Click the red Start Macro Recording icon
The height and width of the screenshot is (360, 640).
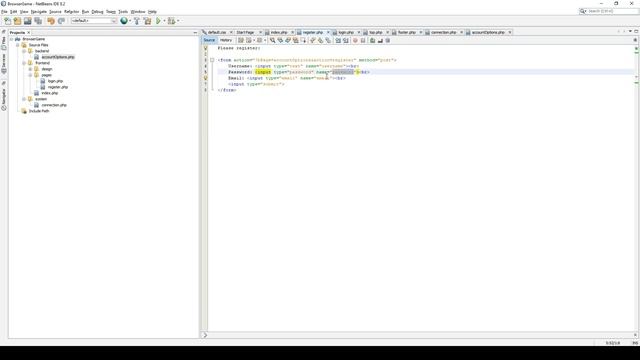pyautogui.click(x=355, y=40)
